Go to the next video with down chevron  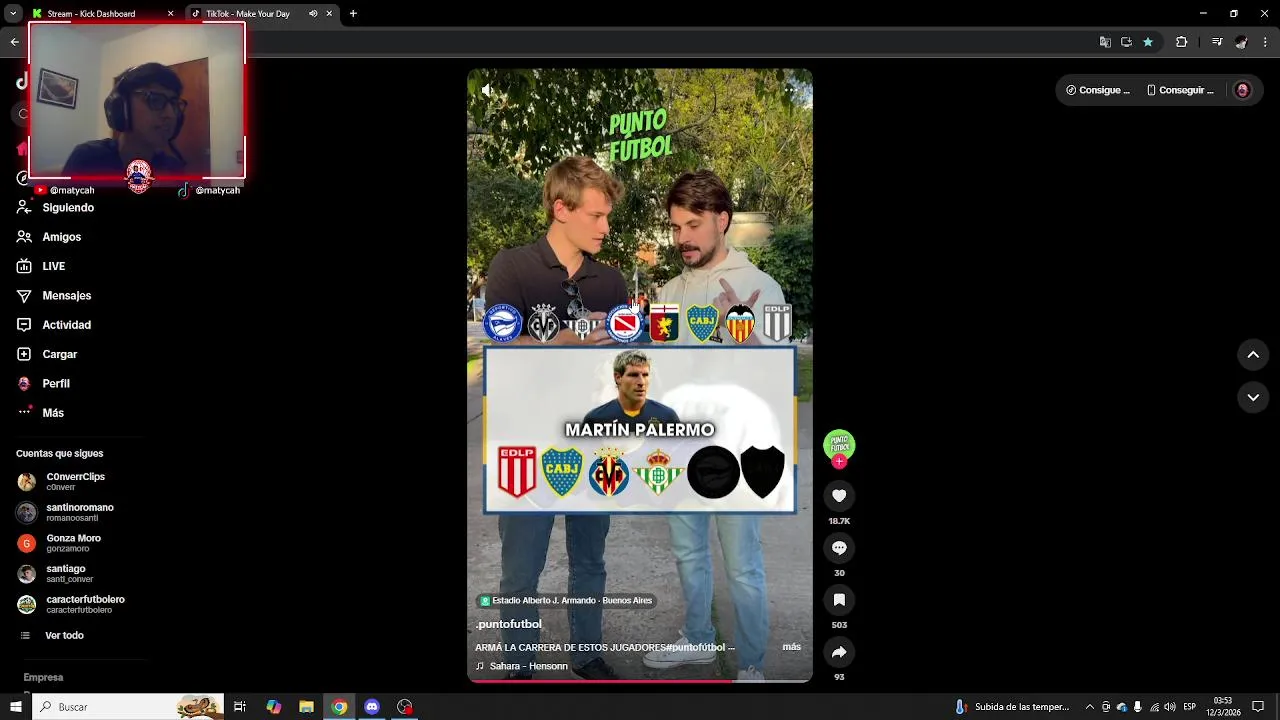point(1253,397)
